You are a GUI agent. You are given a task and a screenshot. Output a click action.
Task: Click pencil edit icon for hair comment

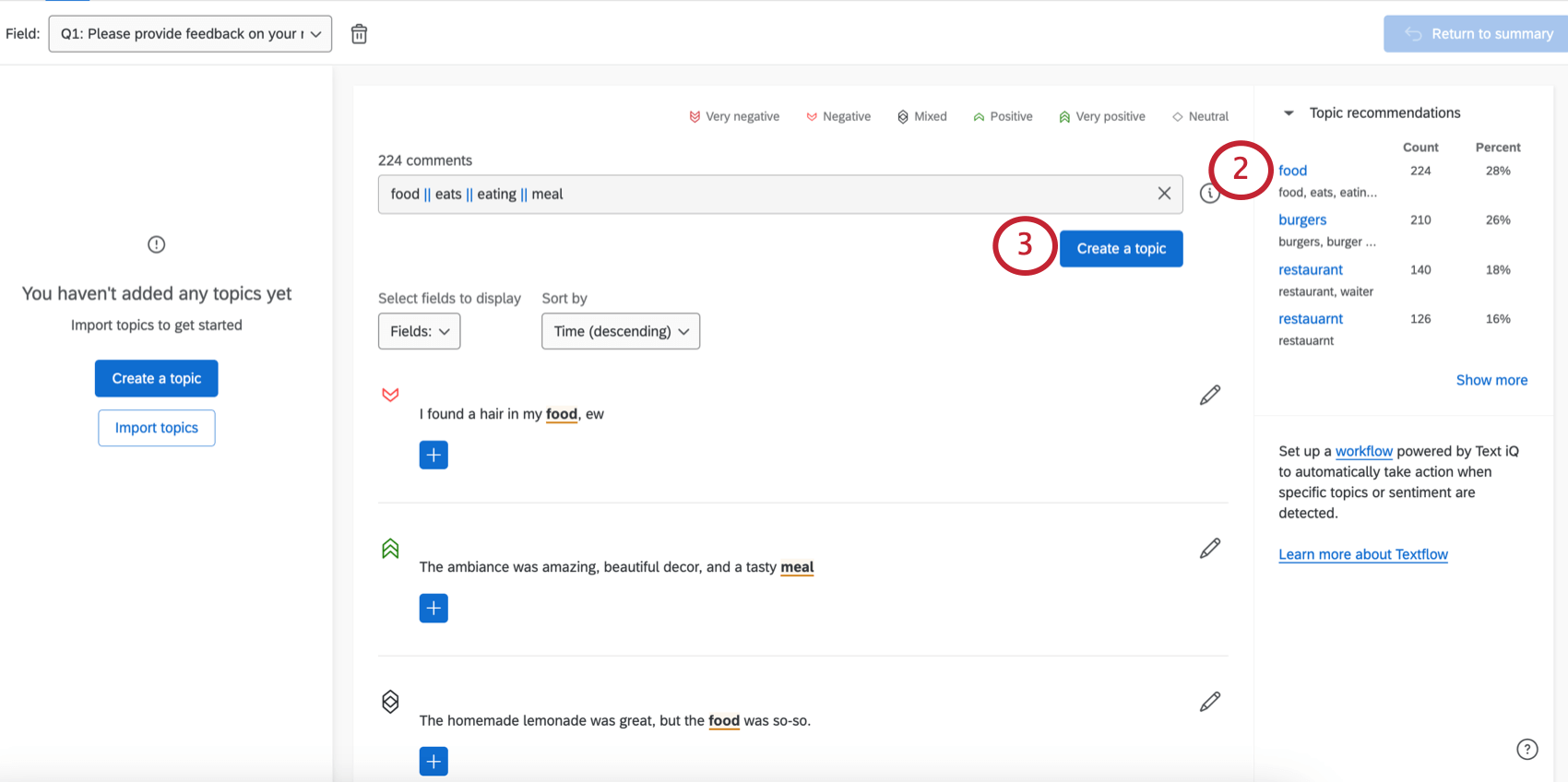coord(1209,396)
